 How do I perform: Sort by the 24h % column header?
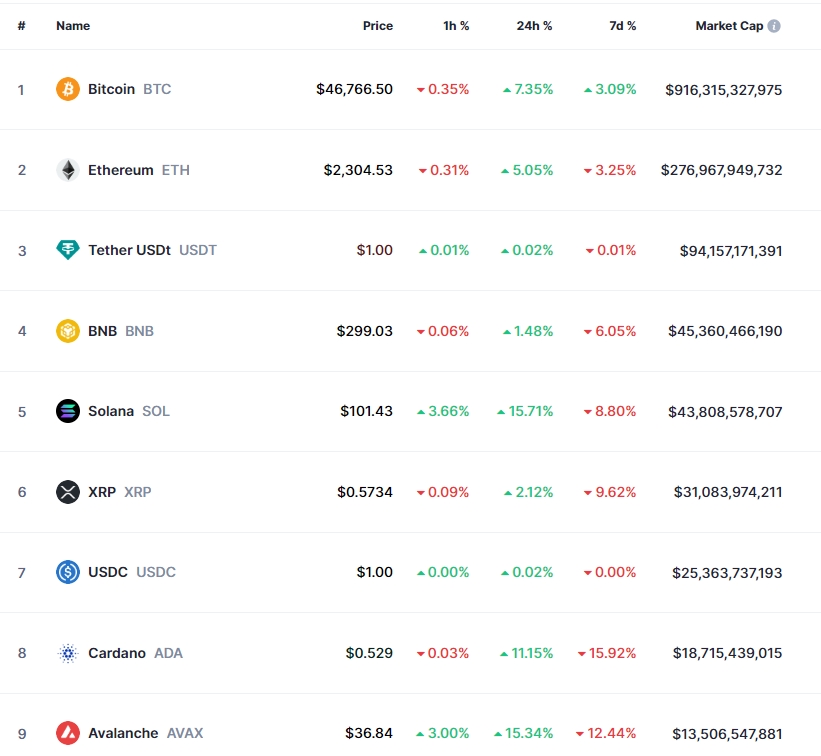[534, 26]
